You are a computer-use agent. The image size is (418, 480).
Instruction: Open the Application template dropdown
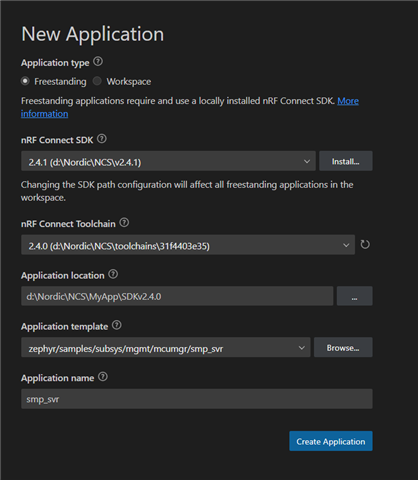point(166,347)
